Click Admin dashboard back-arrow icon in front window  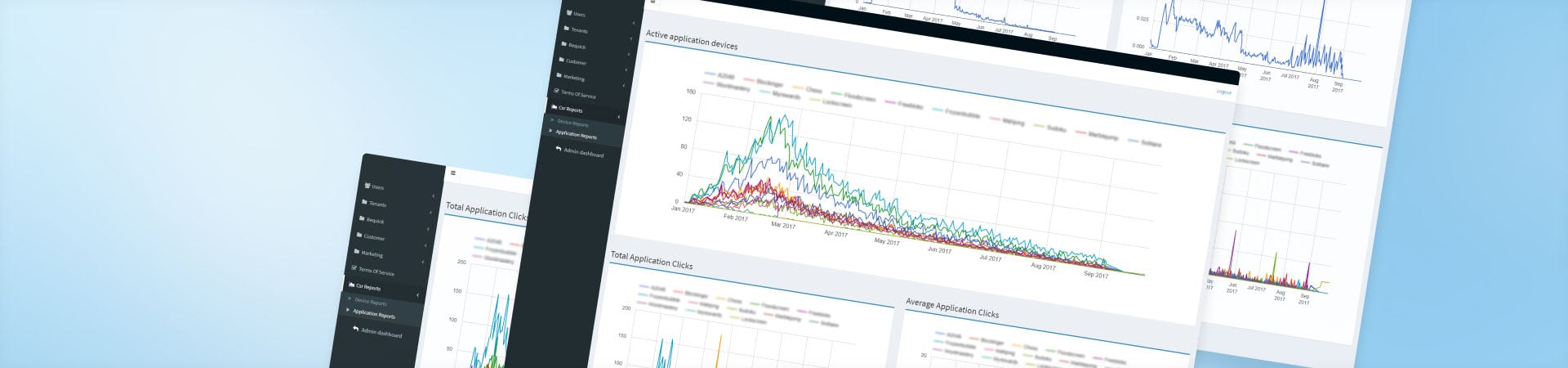point(558,150)
